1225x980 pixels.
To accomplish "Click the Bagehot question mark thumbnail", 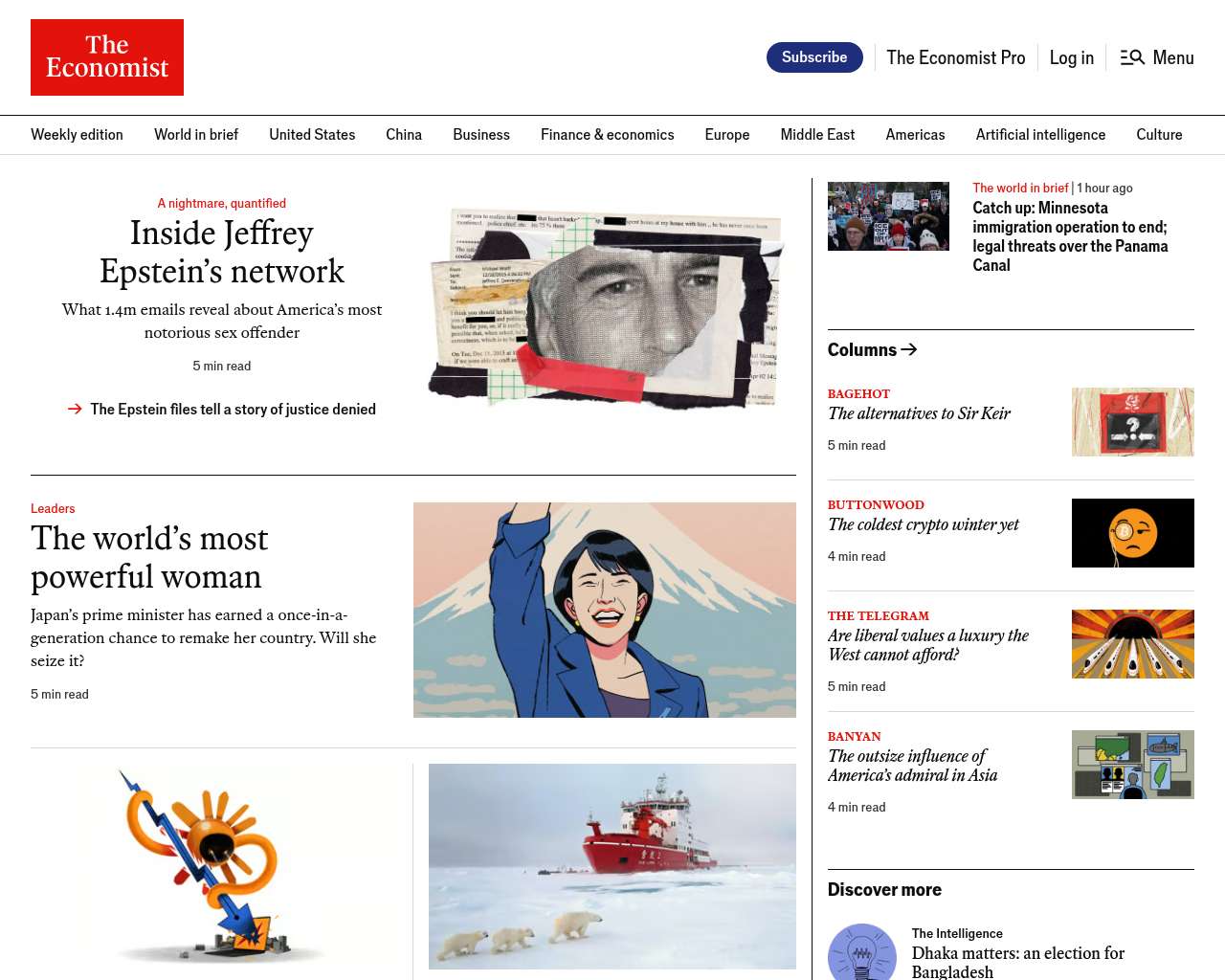I will (x=1133, y=422).
